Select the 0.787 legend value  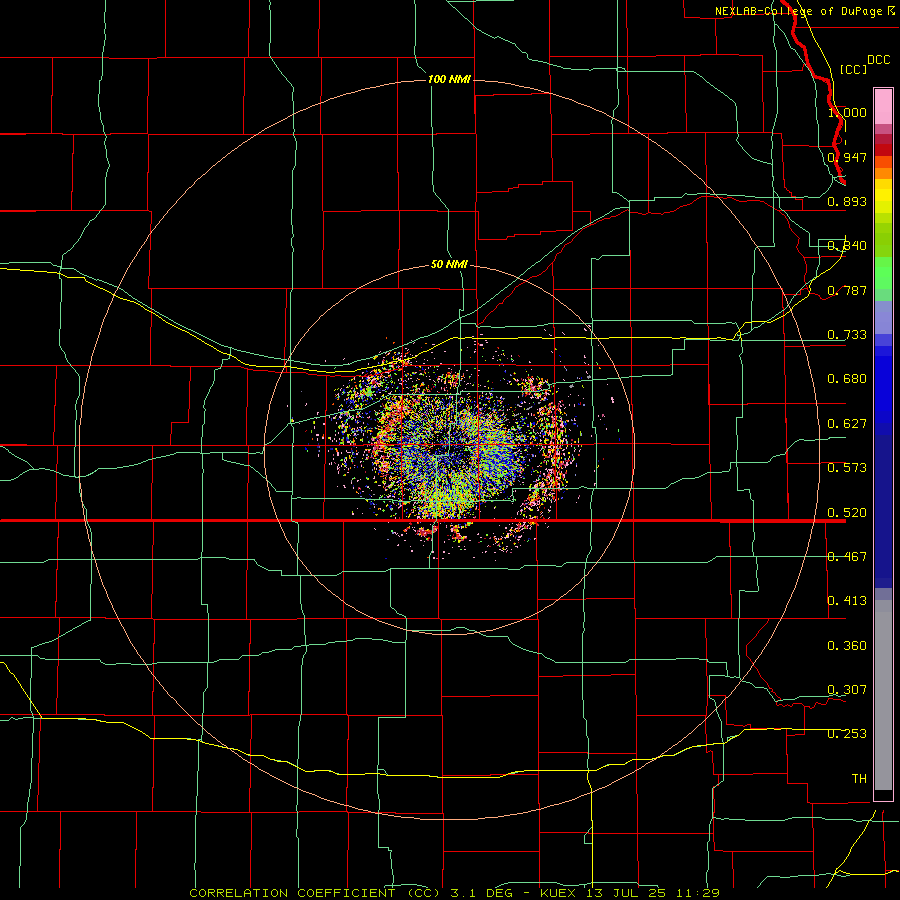(x=847, y=290)
